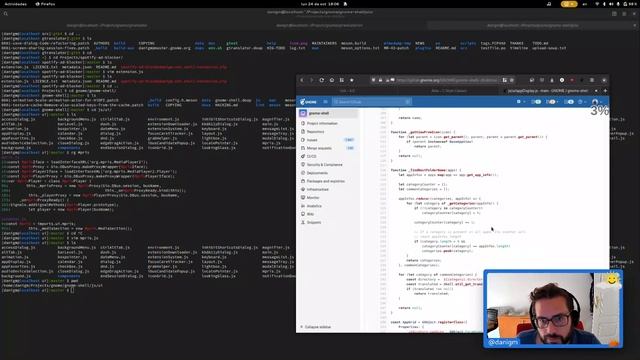
Task: Open the clock and calendar in top bar
Action: coord(320,4)
